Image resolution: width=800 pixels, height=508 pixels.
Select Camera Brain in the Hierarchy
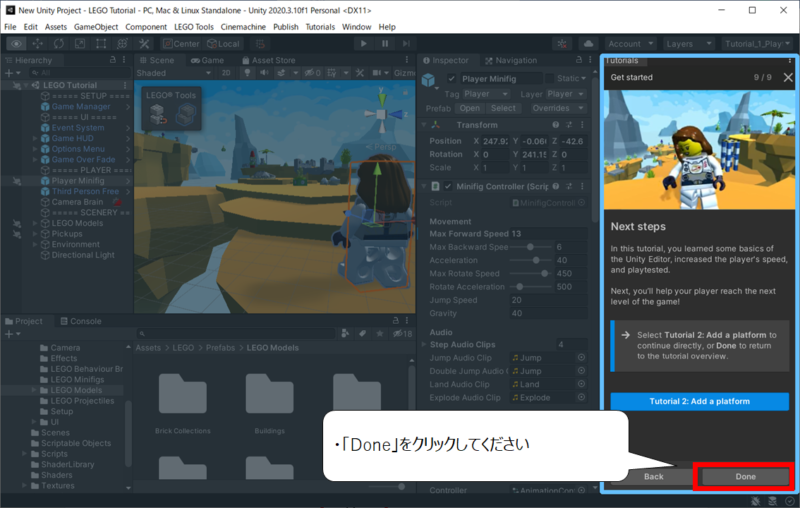(x=78, y=202)
